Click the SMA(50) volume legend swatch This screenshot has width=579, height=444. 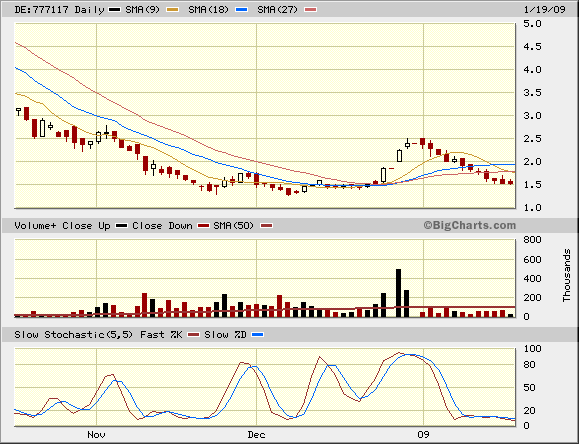click(267, 225)
